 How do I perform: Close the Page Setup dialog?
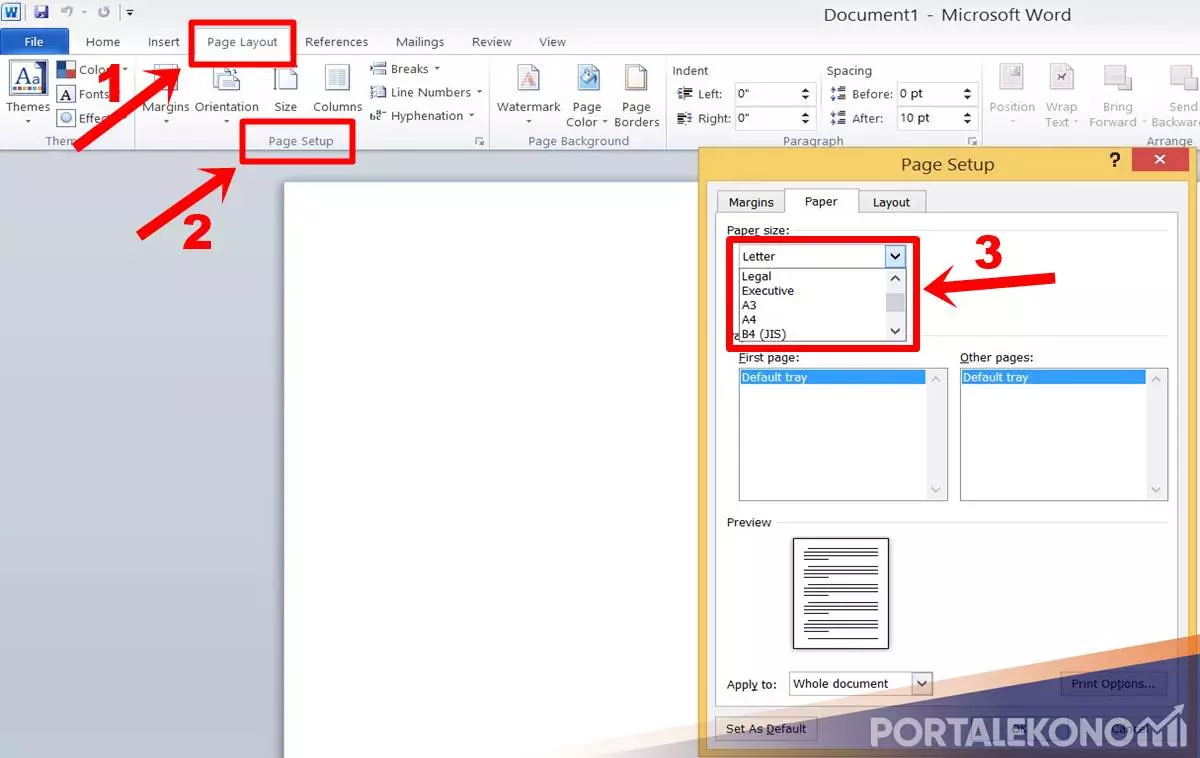(1159, 160)
